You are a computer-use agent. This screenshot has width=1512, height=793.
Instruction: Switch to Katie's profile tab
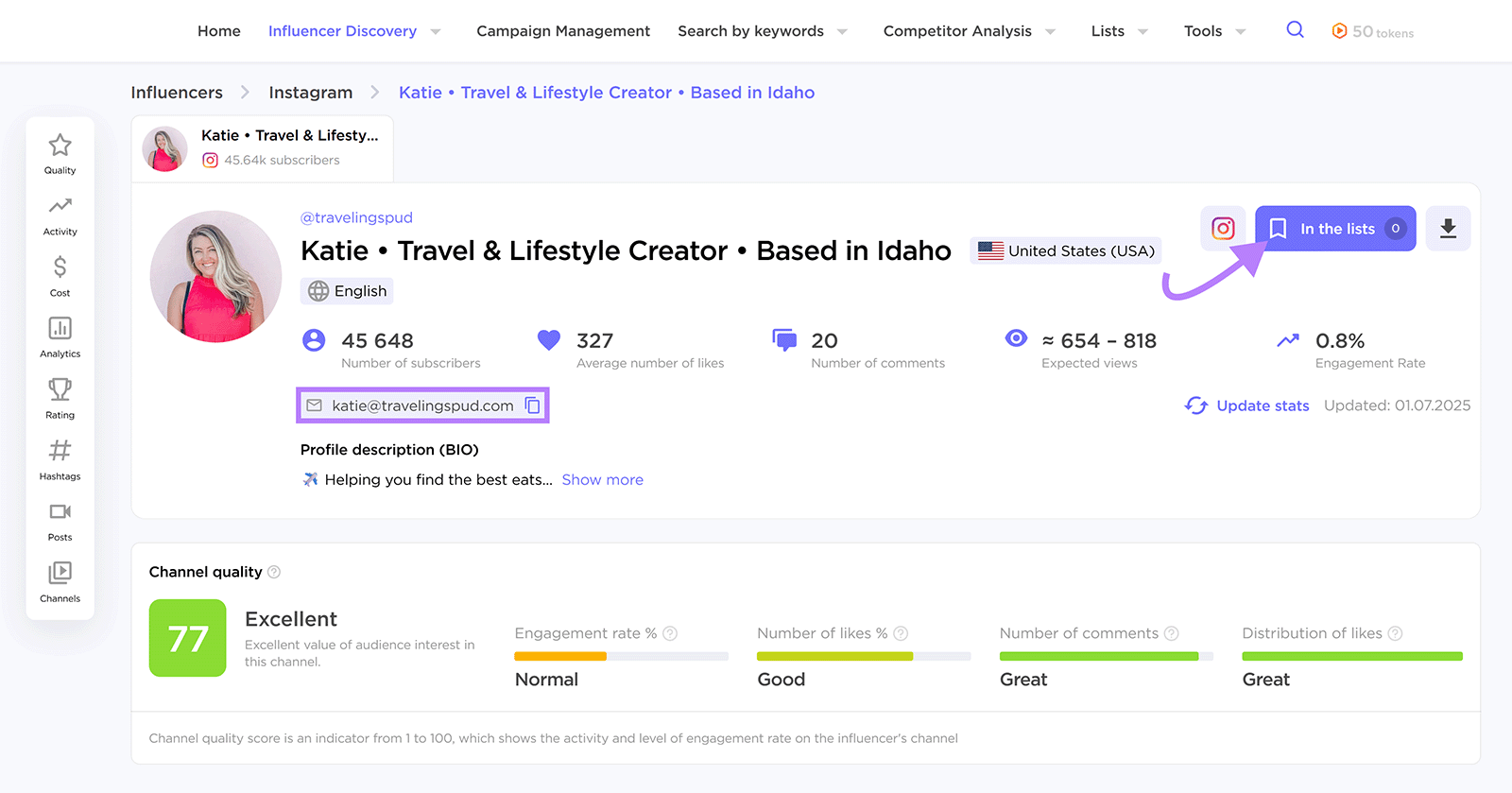(262, 148)
